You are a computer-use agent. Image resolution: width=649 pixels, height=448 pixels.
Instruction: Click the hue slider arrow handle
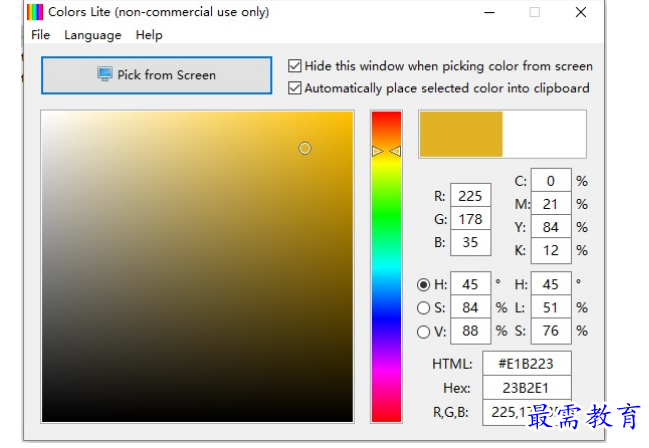[x=386, y=151]
